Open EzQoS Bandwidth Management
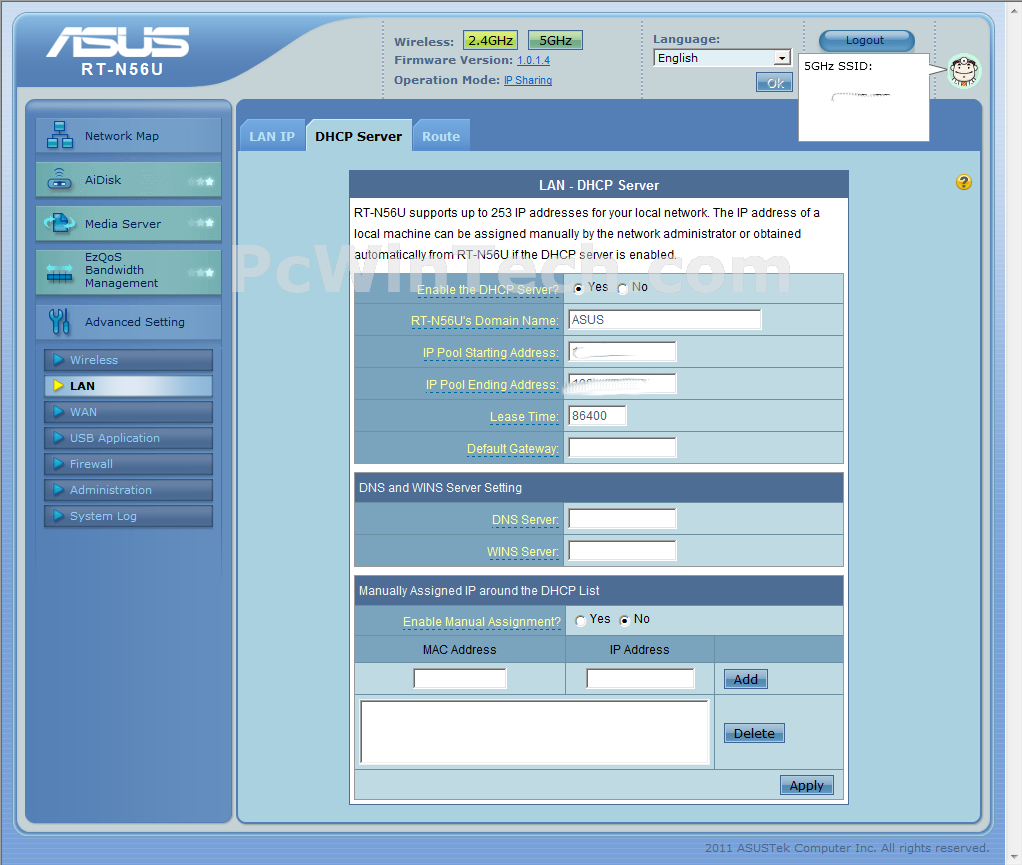The image size is (1022, 865). pyautogui.click(x=128, y=272)
